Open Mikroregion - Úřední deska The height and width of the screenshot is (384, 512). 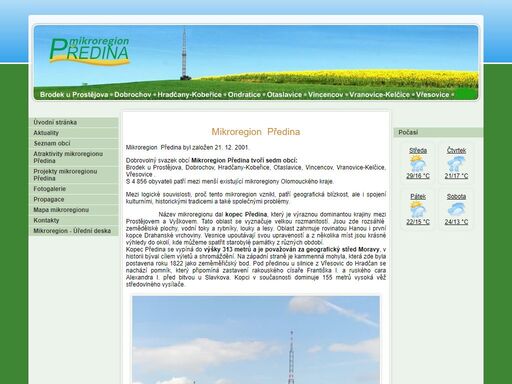(74, 231)
